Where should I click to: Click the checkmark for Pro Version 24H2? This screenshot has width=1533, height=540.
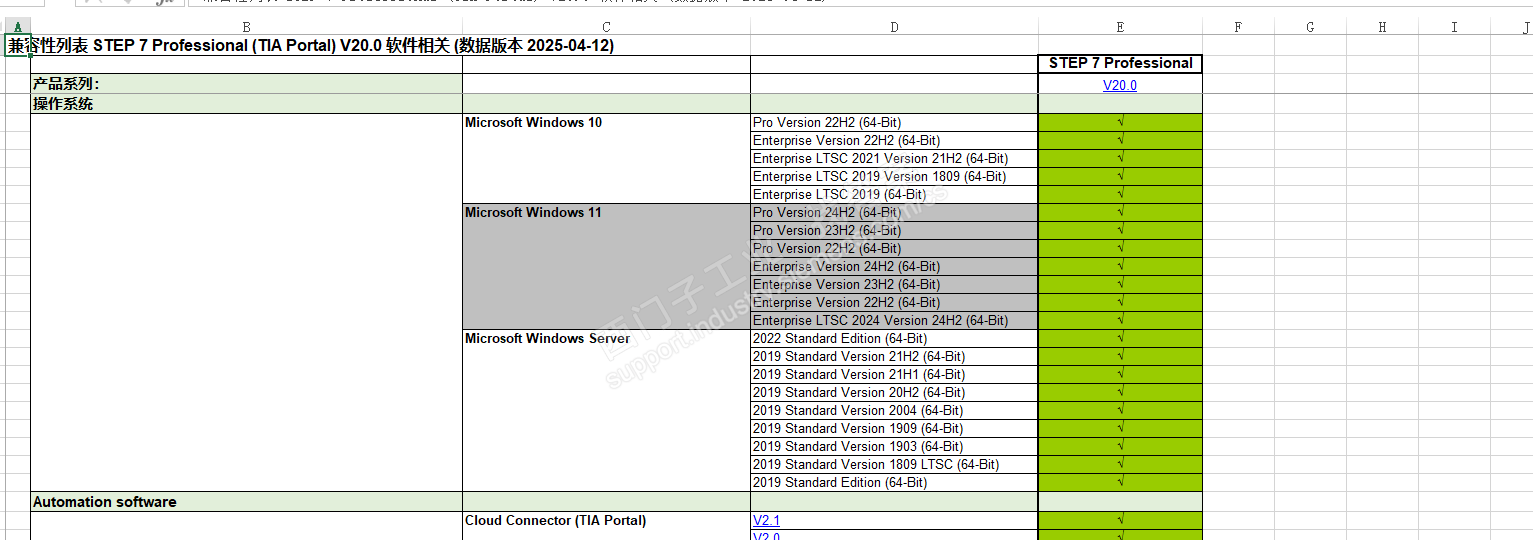pyautogui.click(x=1120, y=213)
